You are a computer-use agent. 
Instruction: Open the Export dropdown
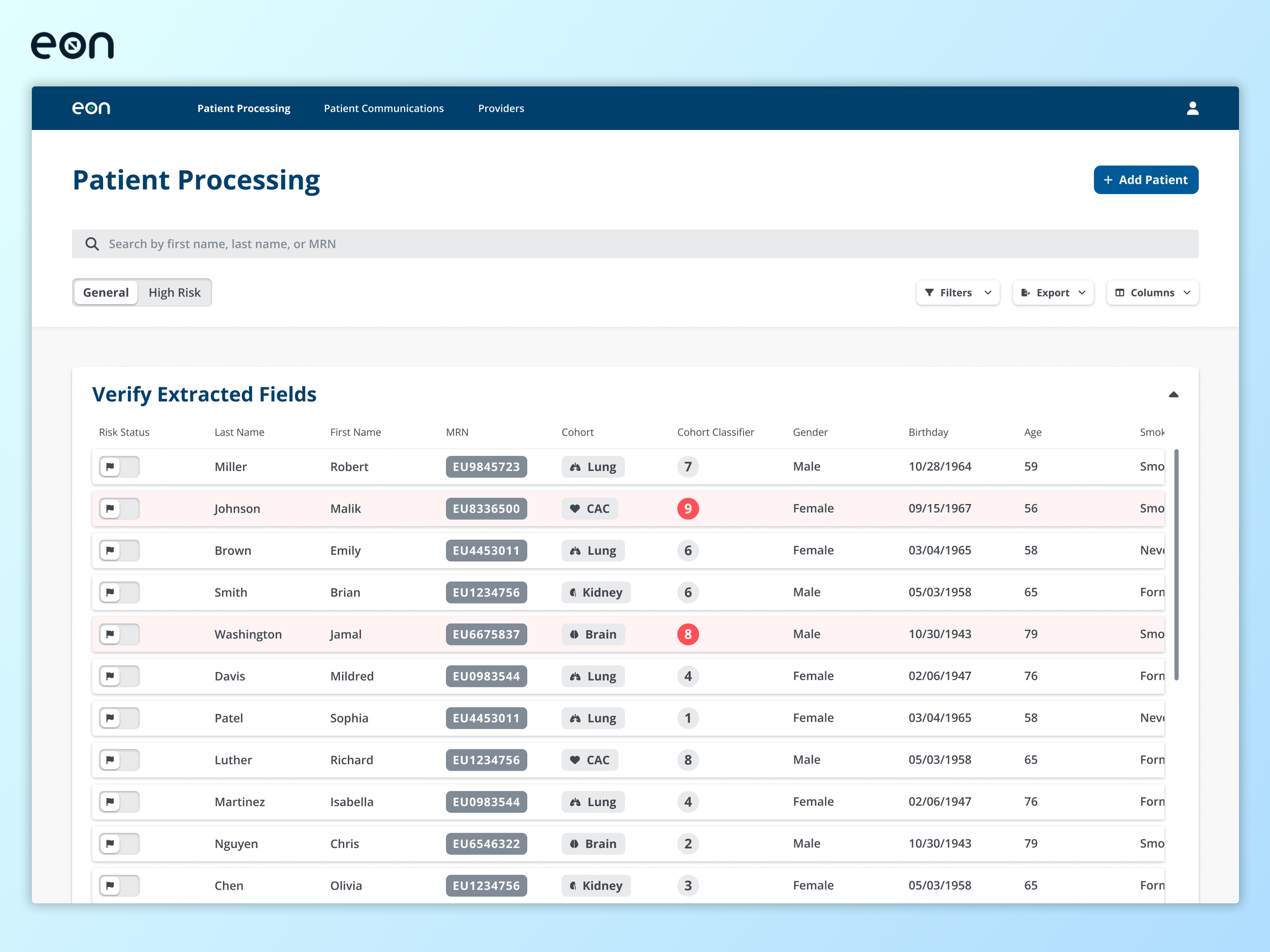[x=1053, y=292]
